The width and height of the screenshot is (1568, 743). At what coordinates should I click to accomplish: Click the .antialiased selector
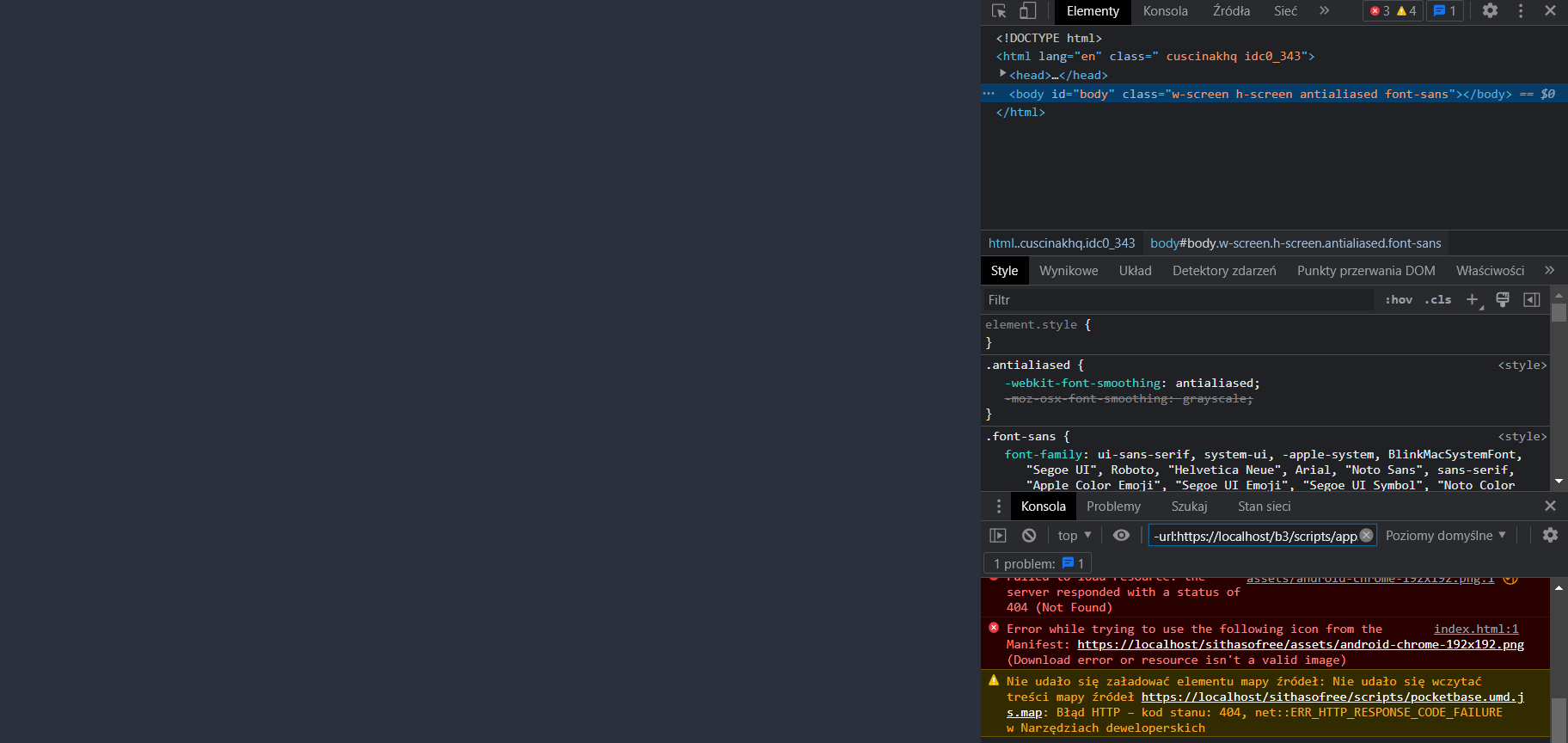point(1028,365)
